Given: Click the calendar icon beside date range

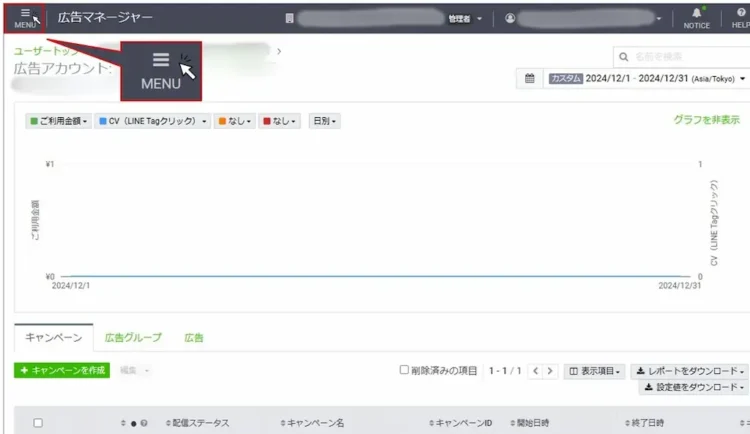Looking at the screenshot, I should [x=529, y=79].
